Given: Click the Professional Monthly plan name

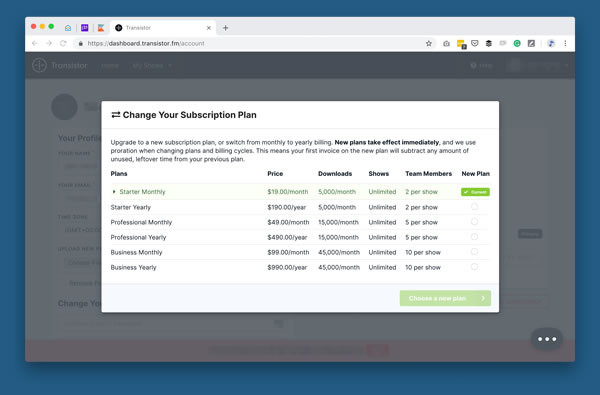Looking at the screenshot, I should [141, 222].
